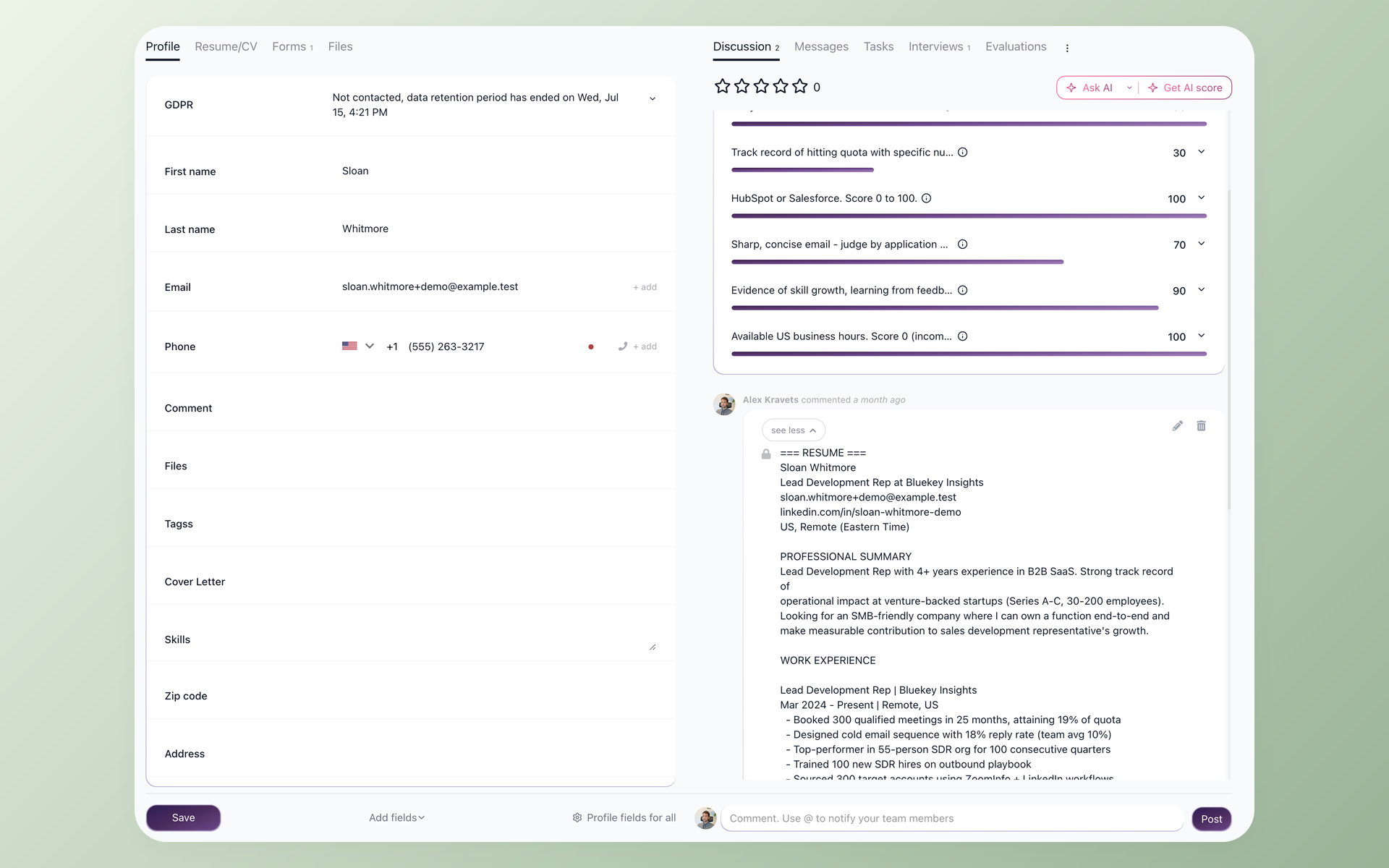The height and width of the screenshot is (868, 1389).
Task: Click the Save button
Action: pos(183,818)
